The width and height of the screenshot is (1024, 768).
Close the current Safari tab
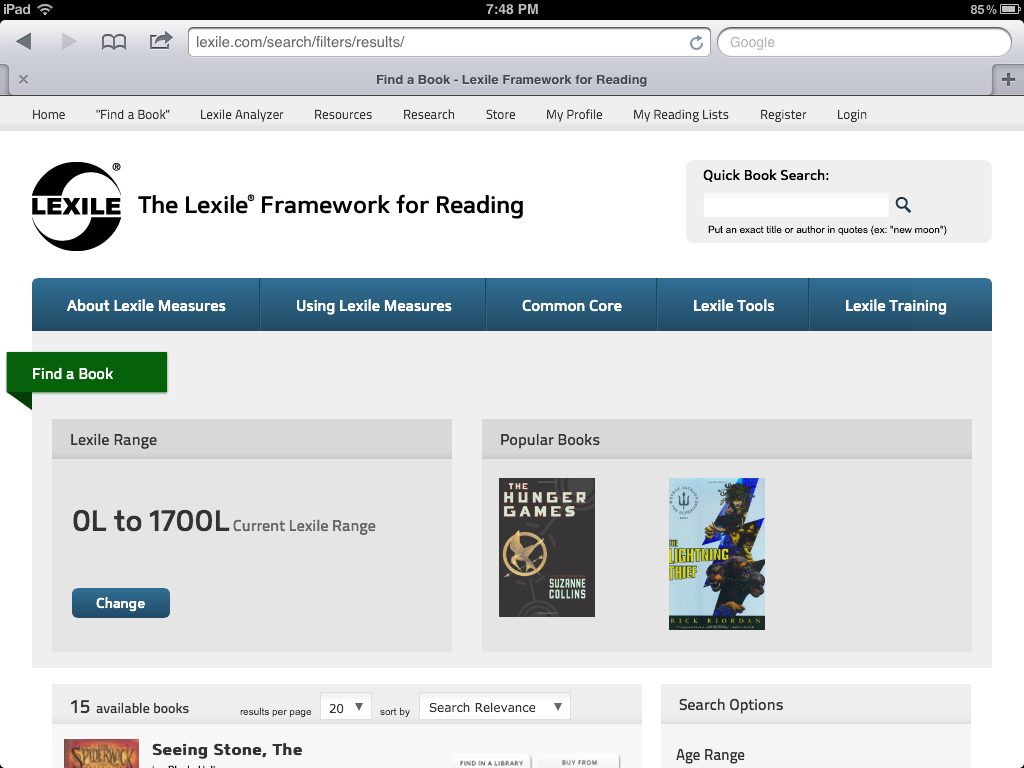[x=24, y=79]
